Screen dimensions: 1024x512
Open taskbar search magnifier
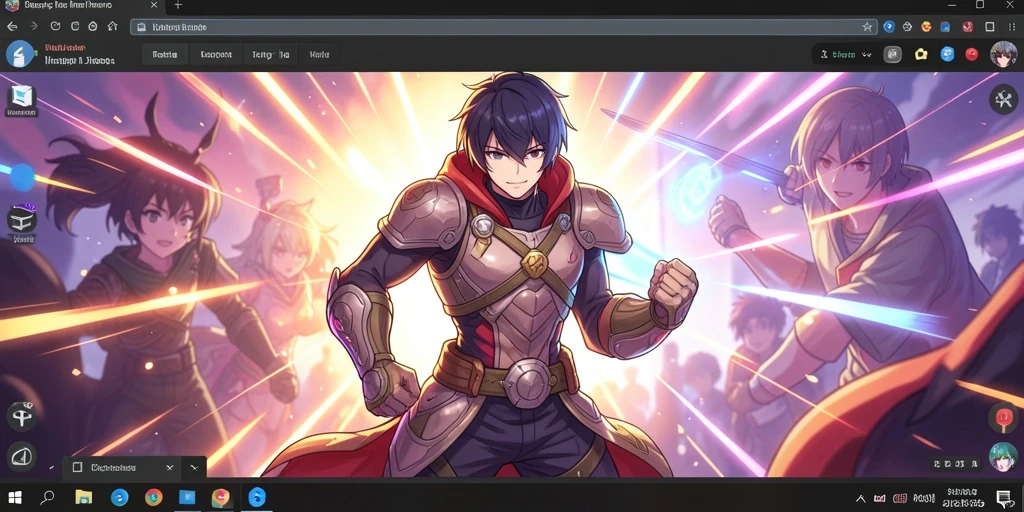(47, 498)
